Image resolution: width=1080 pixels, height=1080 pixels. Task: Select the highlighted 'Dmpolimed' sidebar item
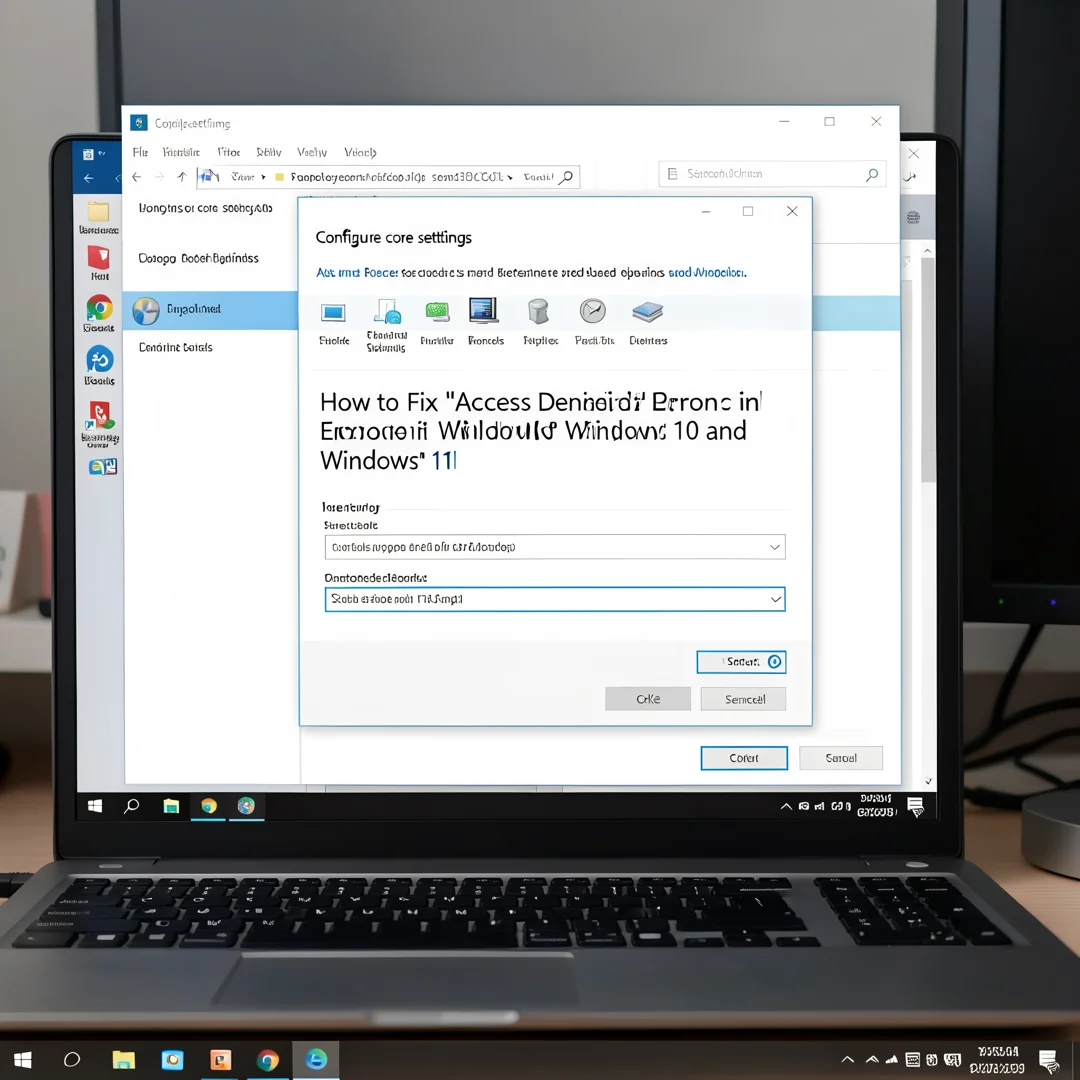(210, 310)
